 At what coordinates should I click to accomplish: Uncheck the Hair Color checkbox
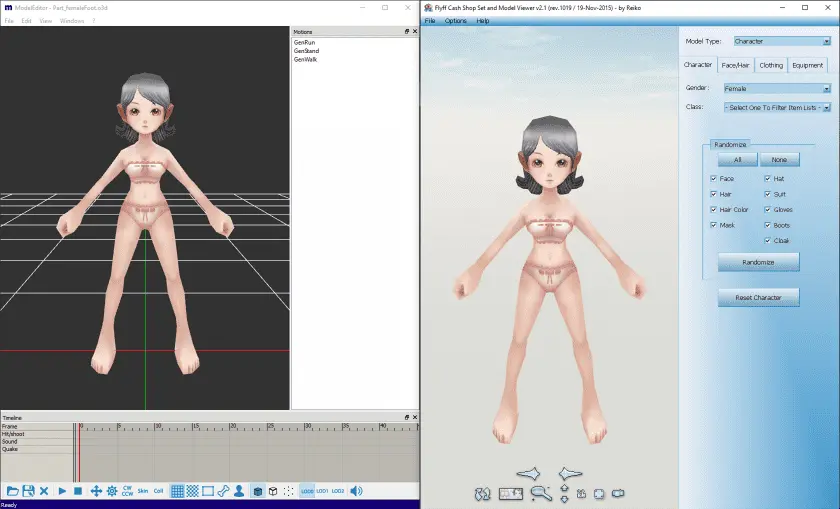[714, 209]
